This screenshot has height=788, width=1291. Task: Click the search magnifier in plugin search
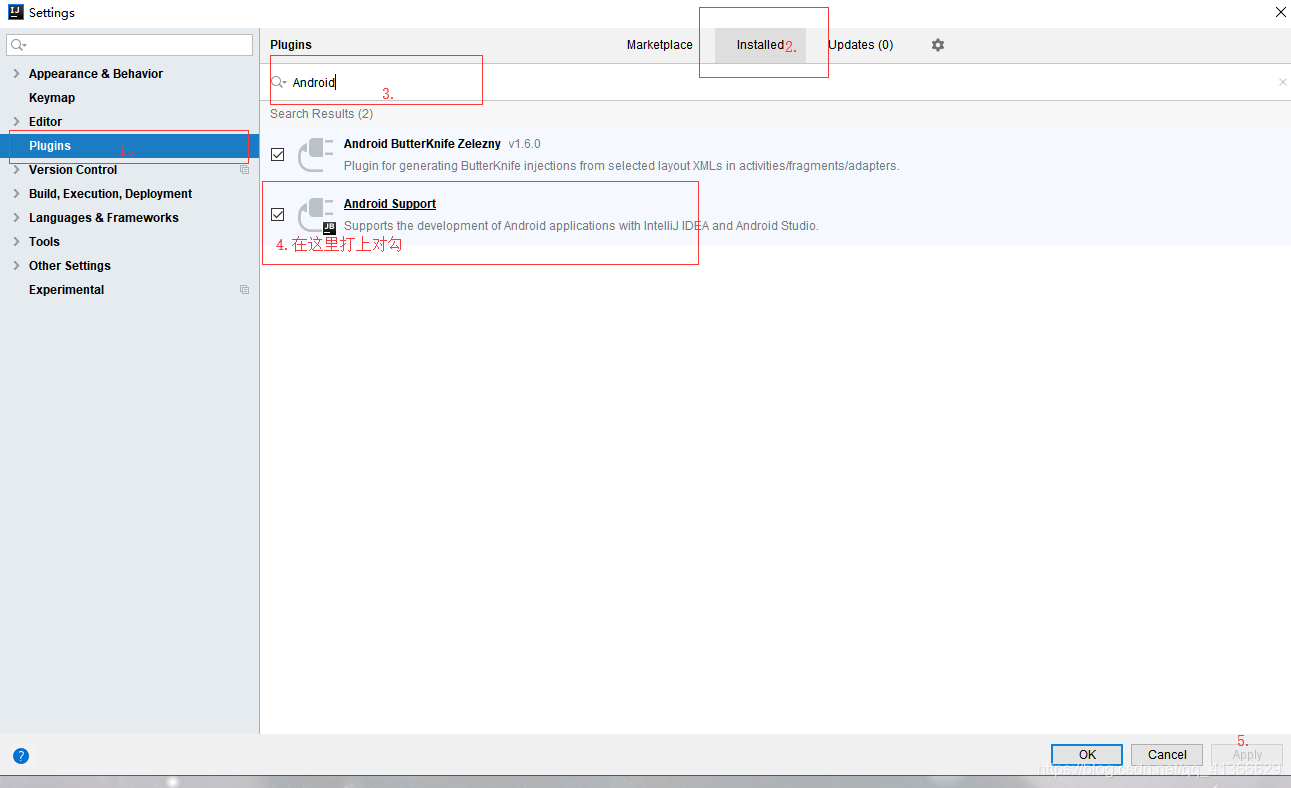coord(279,82)
